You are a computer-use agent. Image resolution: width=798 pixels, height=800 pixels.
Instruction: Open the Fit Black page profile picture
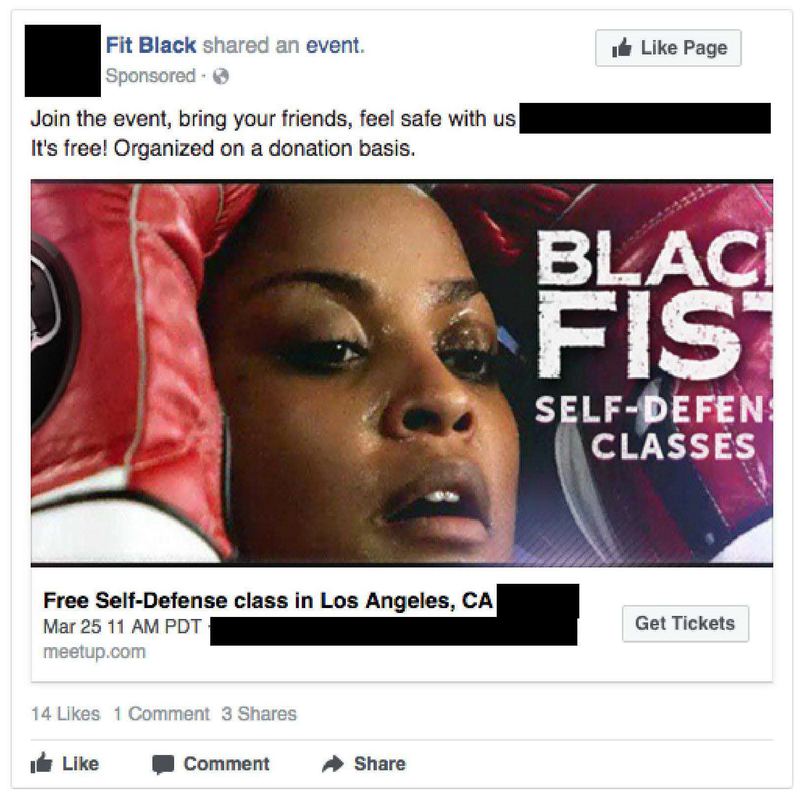pos(63,61)
